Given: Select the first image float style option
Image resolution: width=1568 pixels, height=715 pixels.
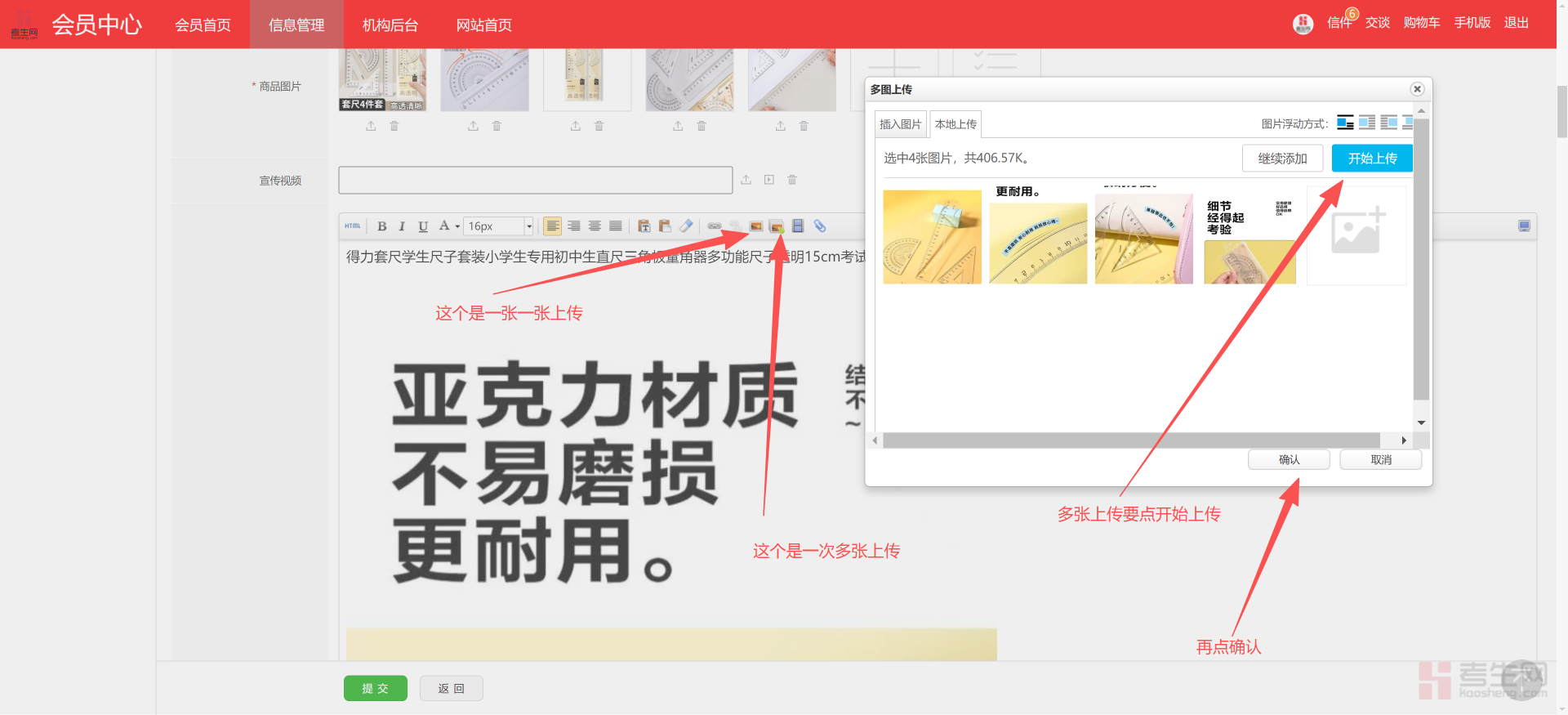Looking at the screenshot, I should (1345, 123).
